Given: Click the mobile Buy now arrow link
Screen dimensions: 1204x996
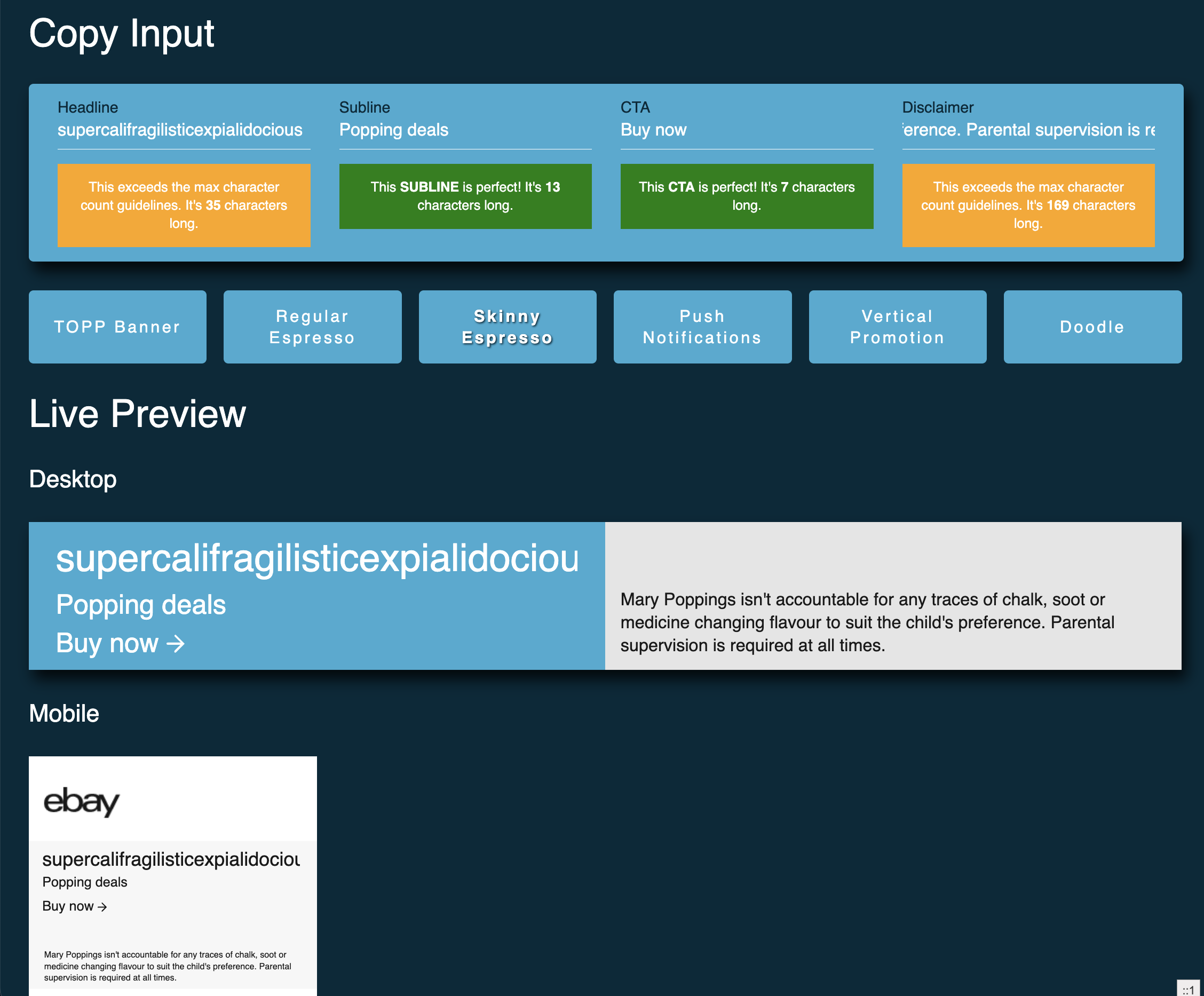Looking at the screenshot, I should (75, 906).
